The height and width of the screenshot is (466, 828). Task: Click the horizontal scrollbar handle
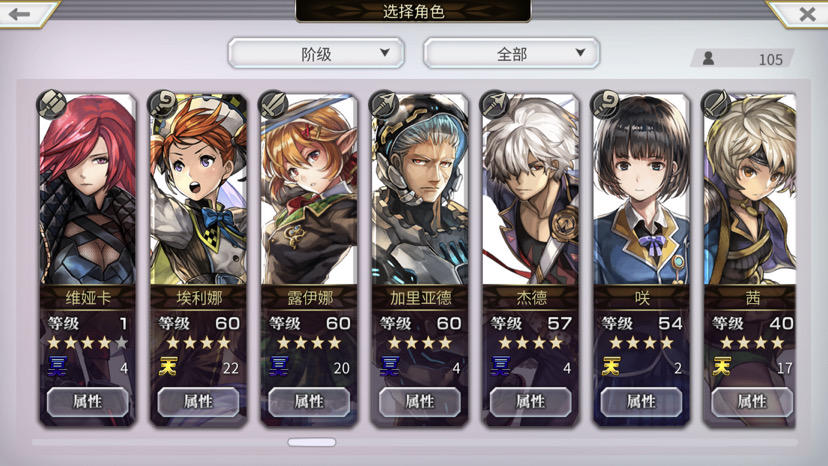pyautogui.click(x=312, y=442)
